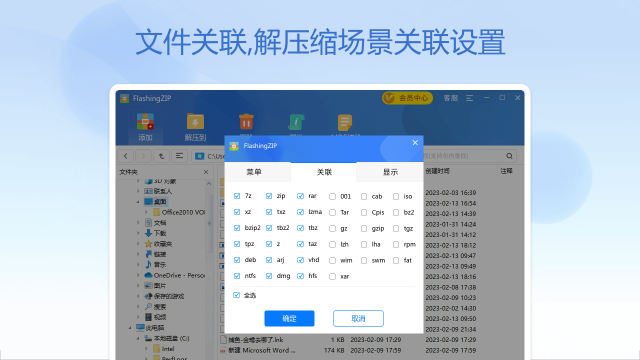Screen dimensions: 640x360
Task: Expand the 下载 tree node
Action: coord(138,233)
